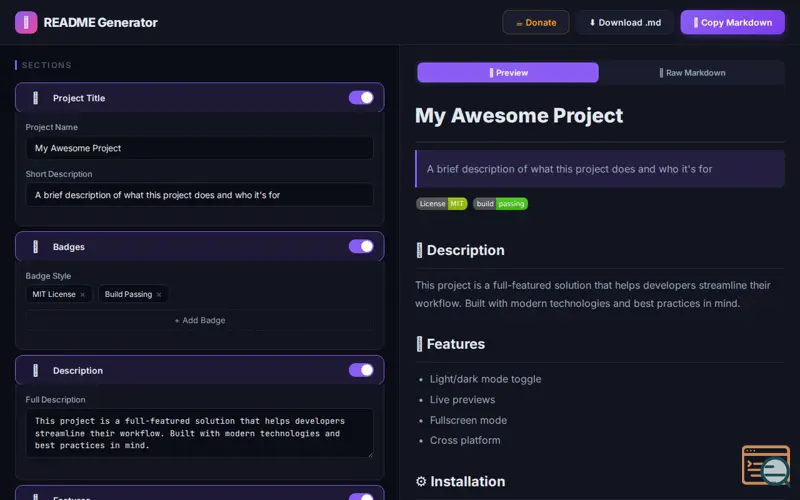Viewport: 800px width, 500px height.
Task: Click the README Generator title text
Action: tap(101, 22)
